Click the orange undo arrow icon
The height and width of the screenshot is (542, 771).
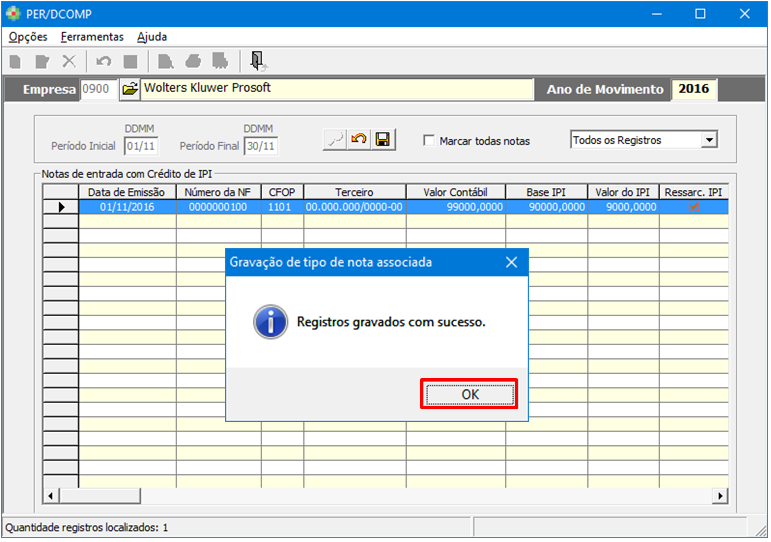tap(359, 140)
